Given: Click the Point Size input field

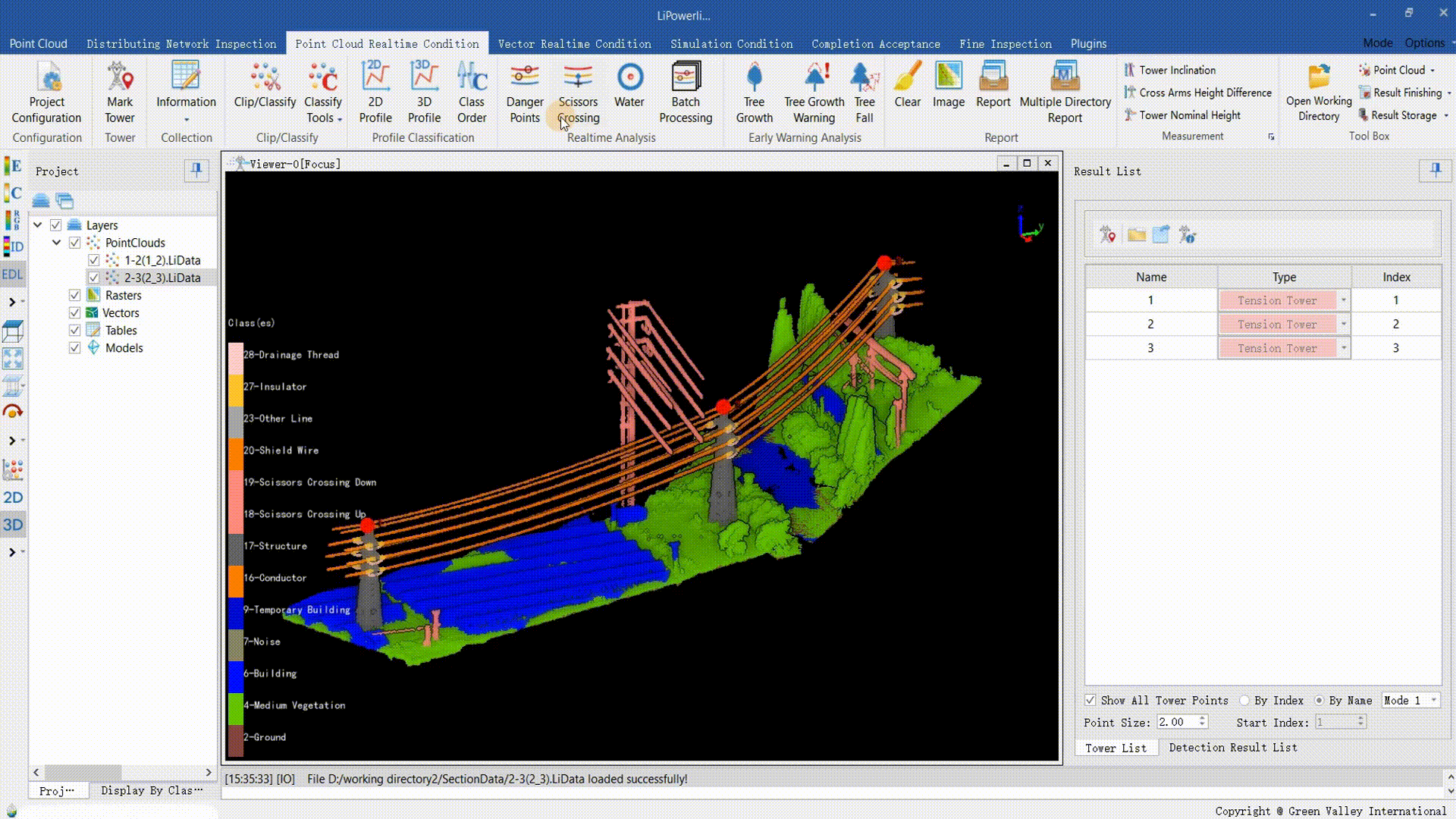Looking at the screenshot, I should 1177,722.
